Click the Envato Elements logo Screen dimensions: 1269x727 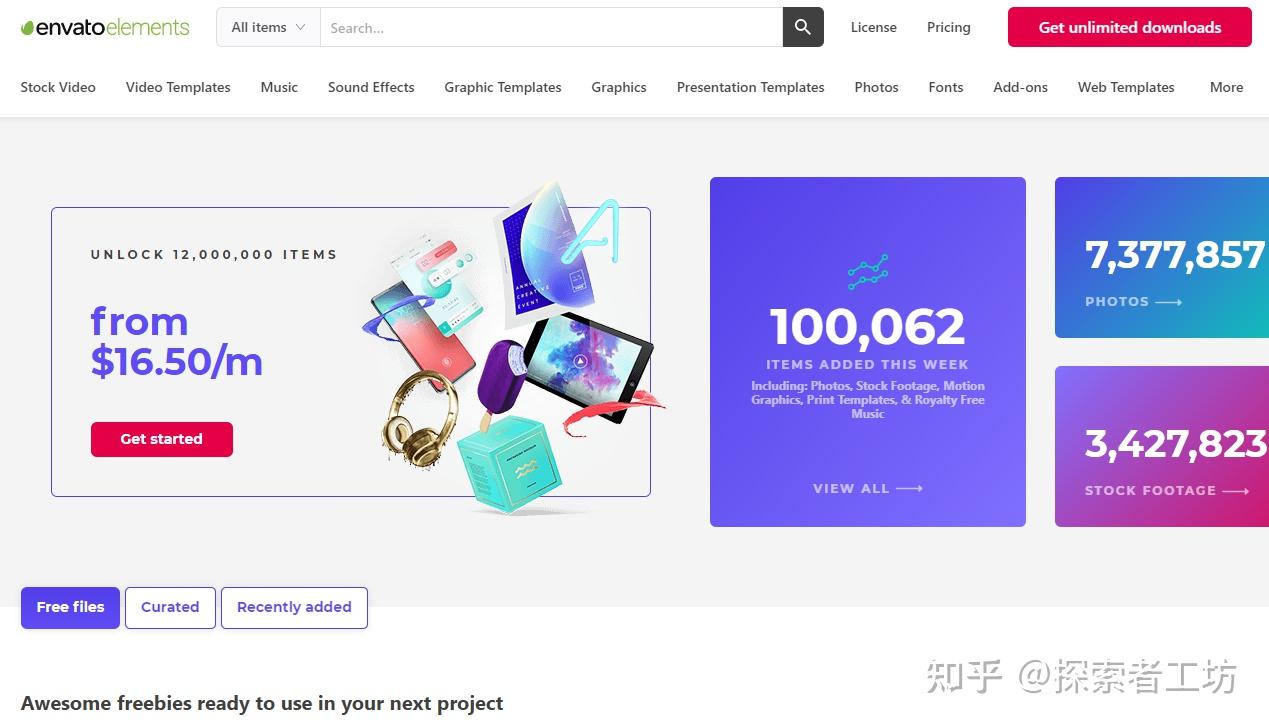tap(103, 27)
